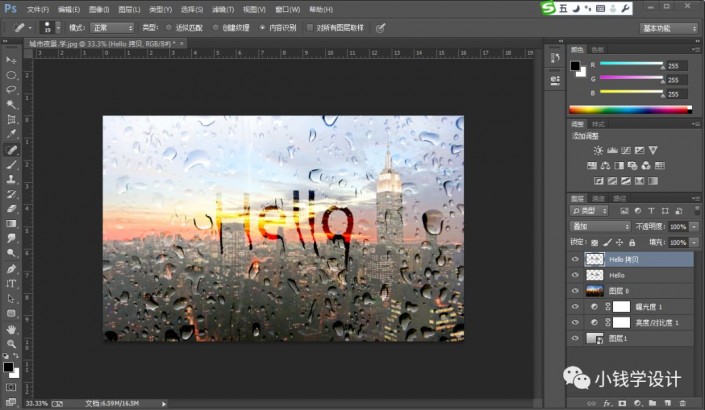Image resolution: width=705 pixels, height=410 pixels.
Task: Open the 图像(I) menu
Action: pyautogui.click(x=99, y=9)
